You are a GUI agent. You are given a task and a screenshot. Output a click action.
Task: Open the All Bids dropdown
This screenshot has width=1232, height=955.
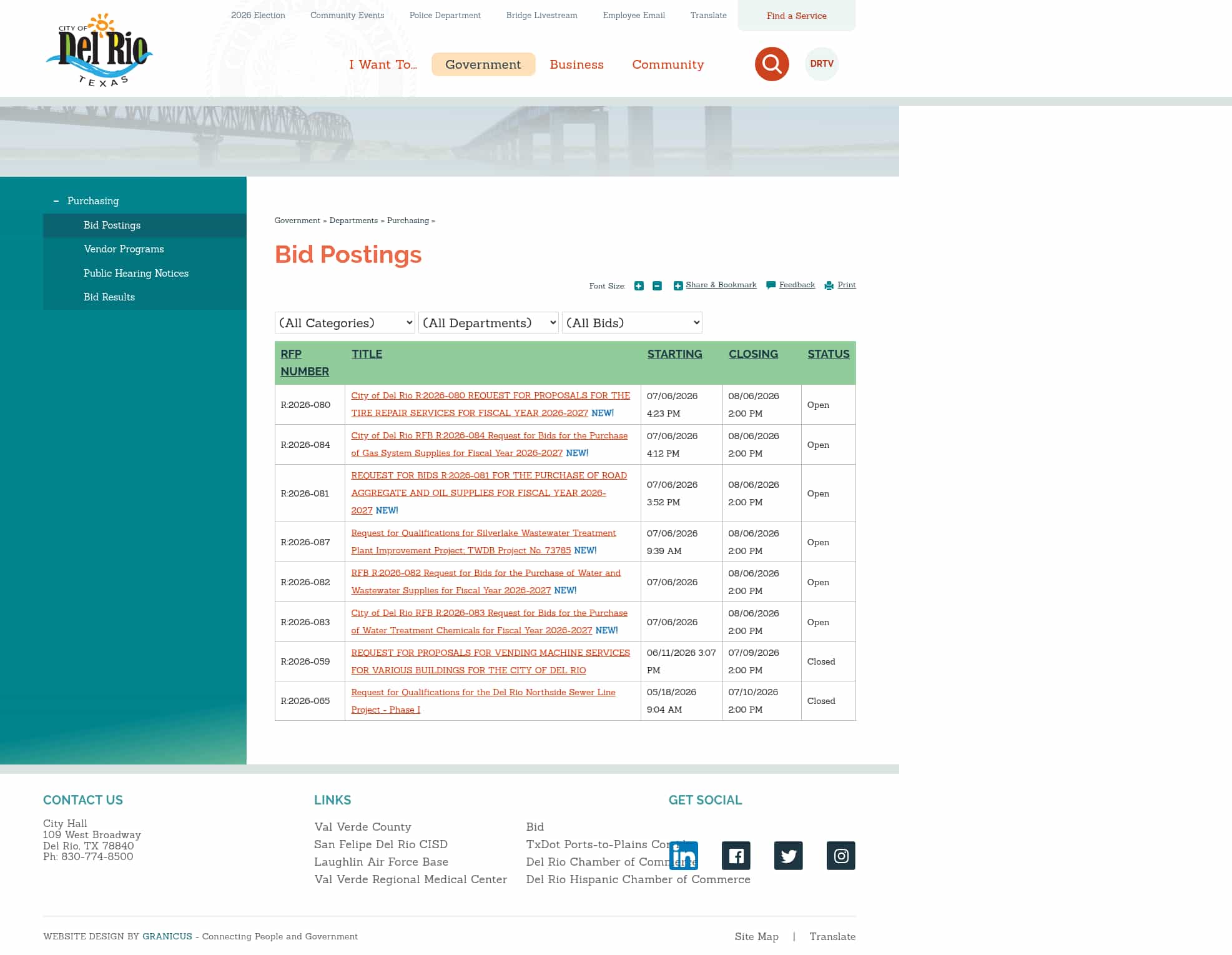coord(632,323)
